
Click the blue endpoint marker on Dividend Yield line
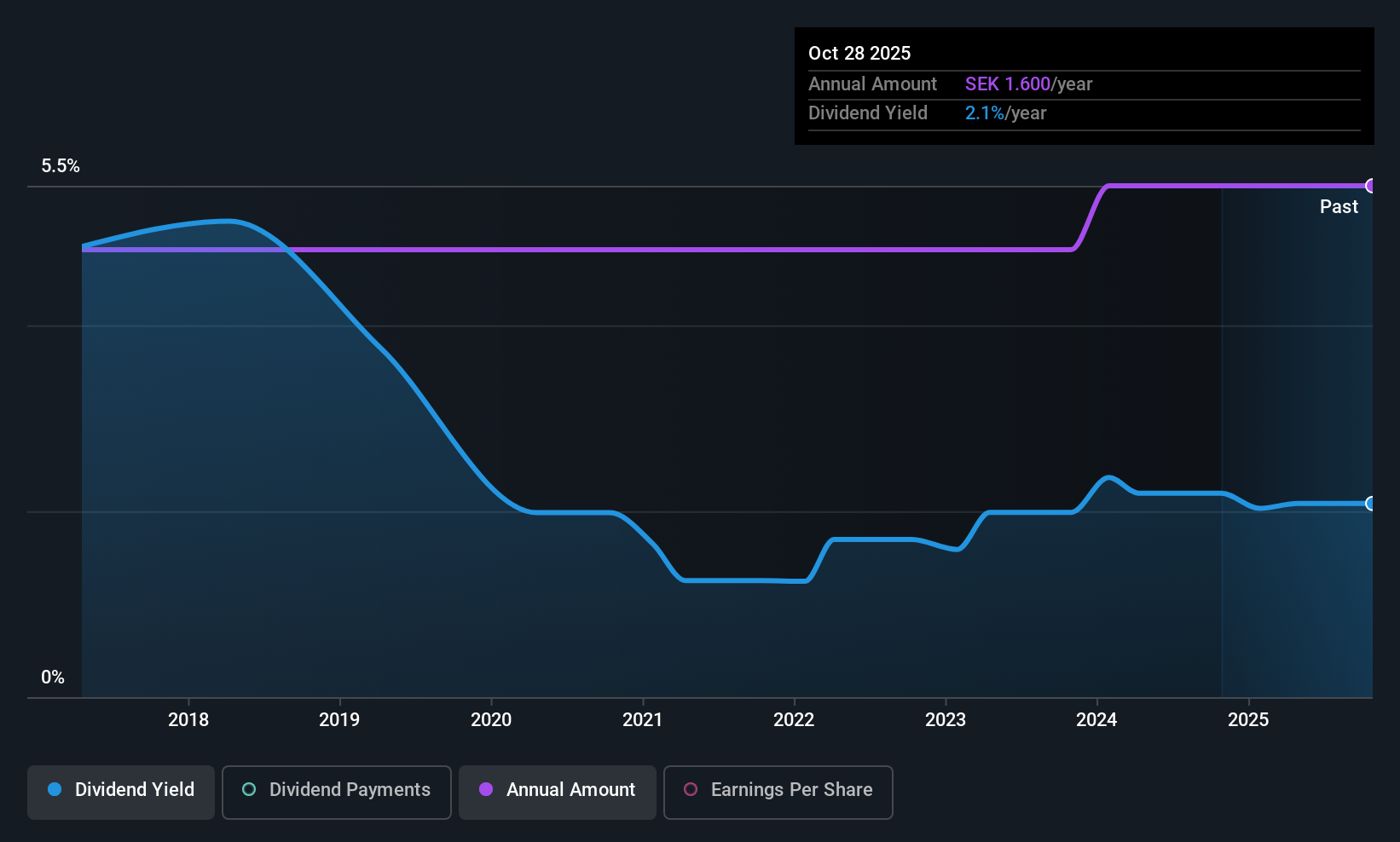tap(1370, 504)
